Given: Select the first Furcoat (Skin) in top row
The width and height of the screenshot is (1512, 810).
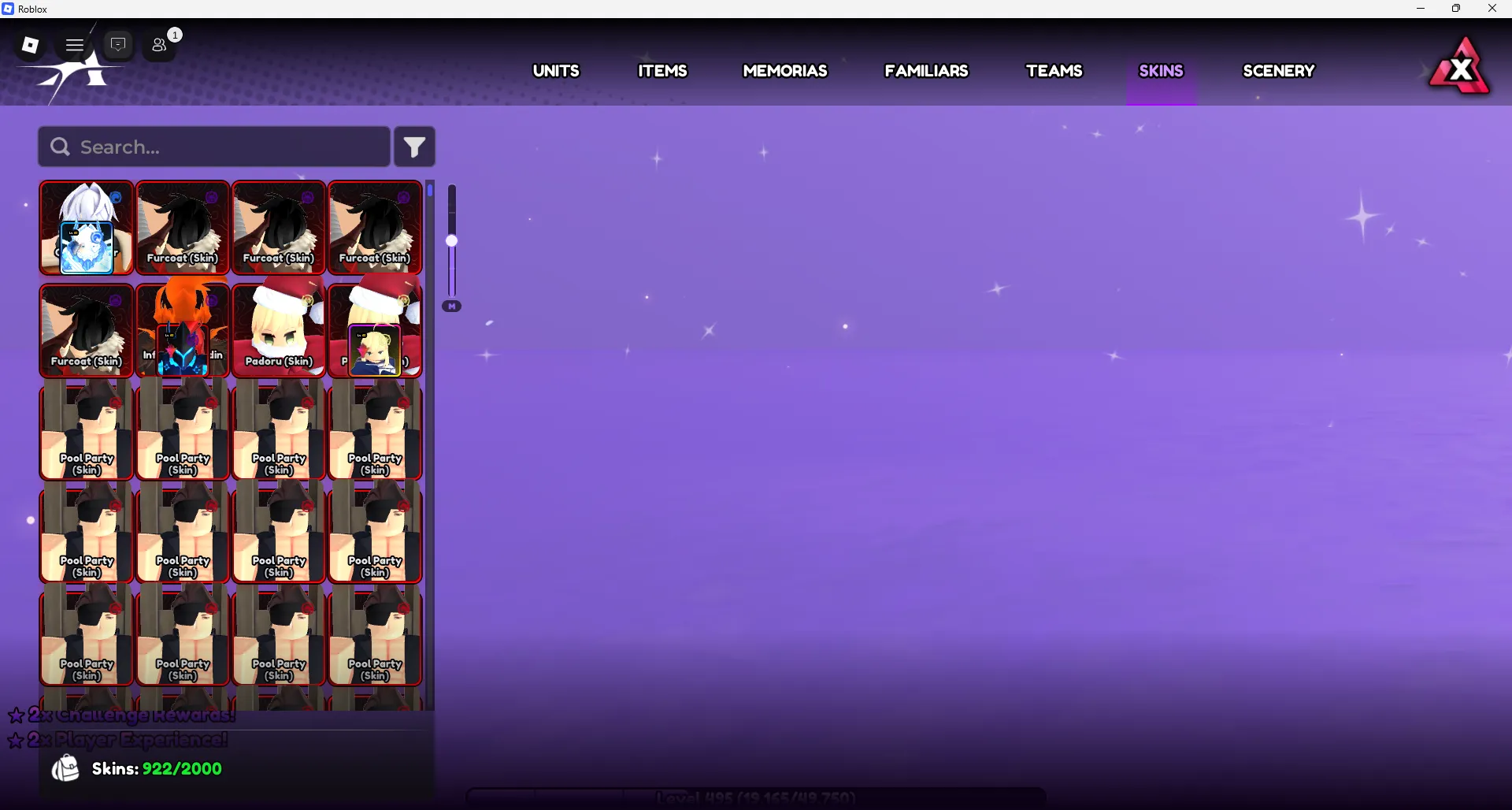Looking at the screenshot, I should tap(183, 228).
